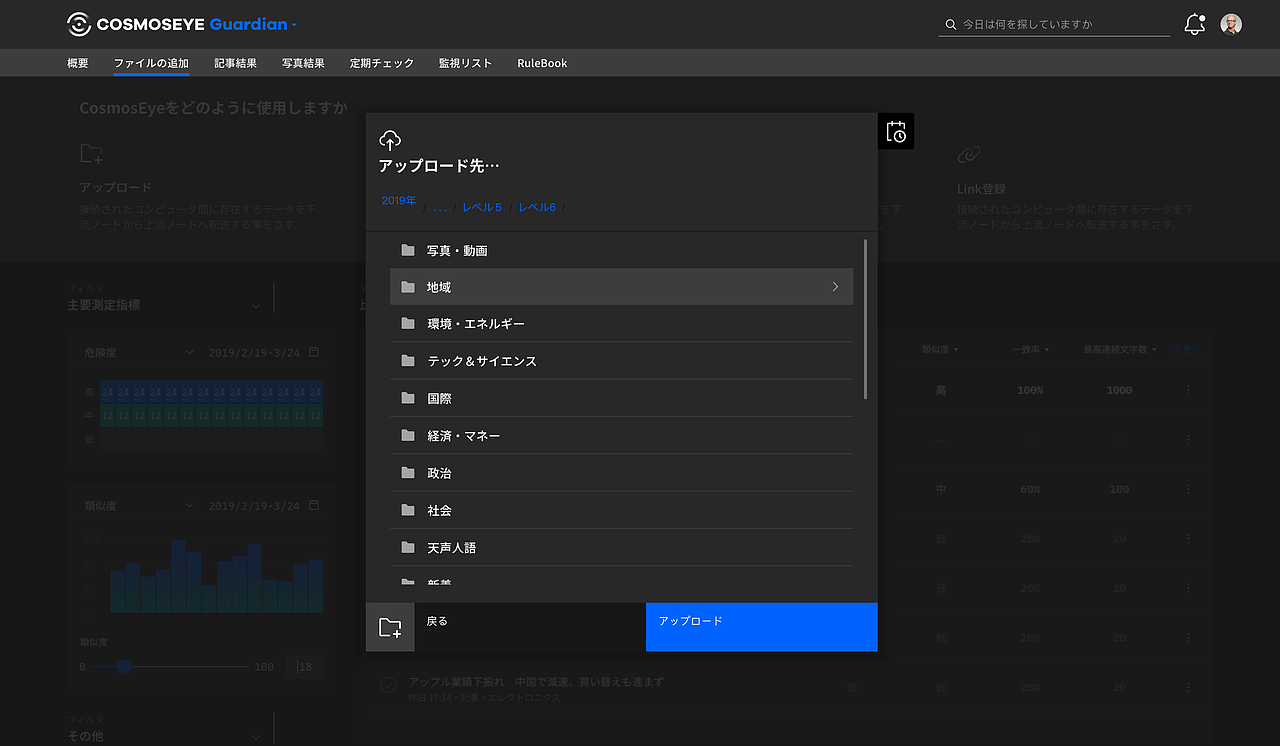The width and height of the screenshot is (1280, 746).
Task: Click the user avatar in the top-right corner
Action: pos(1229,24)
